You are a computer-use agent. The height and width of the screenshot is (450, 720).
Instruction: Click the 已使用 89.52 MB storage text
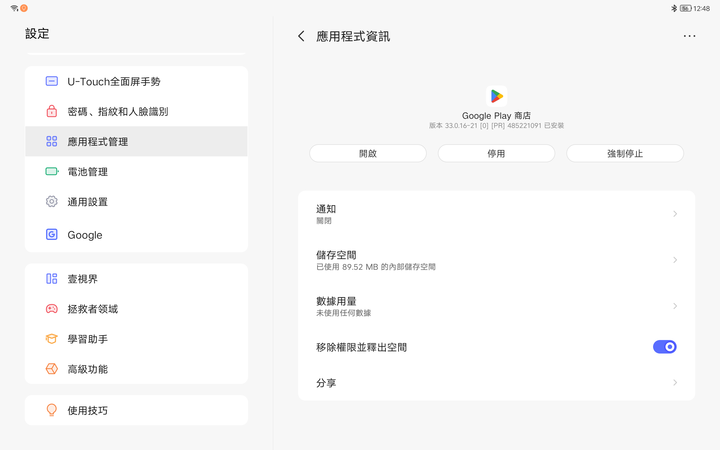[x=376, y=267]
